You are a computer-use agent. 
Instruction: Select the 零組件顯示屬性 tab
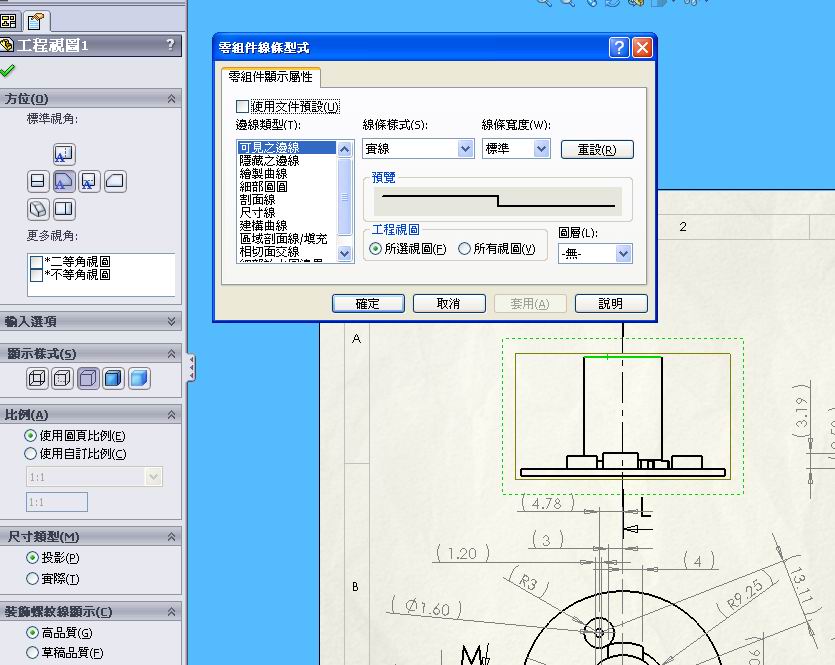(x=271, y=77)
